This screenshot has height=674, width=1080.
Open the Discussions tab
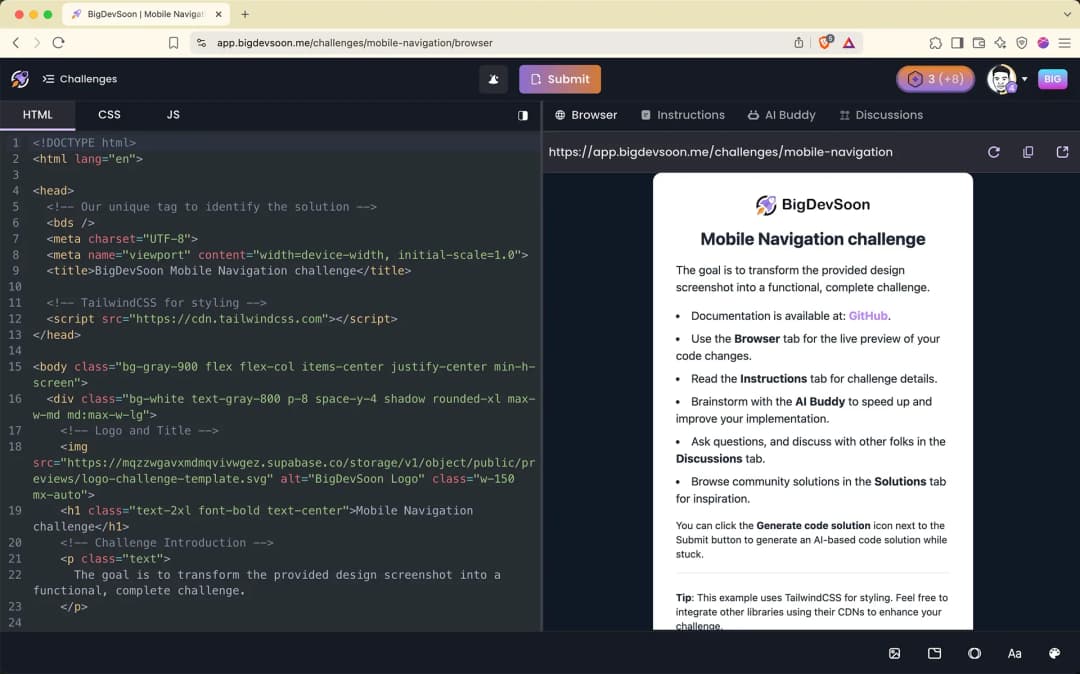[x=881, y=115]
